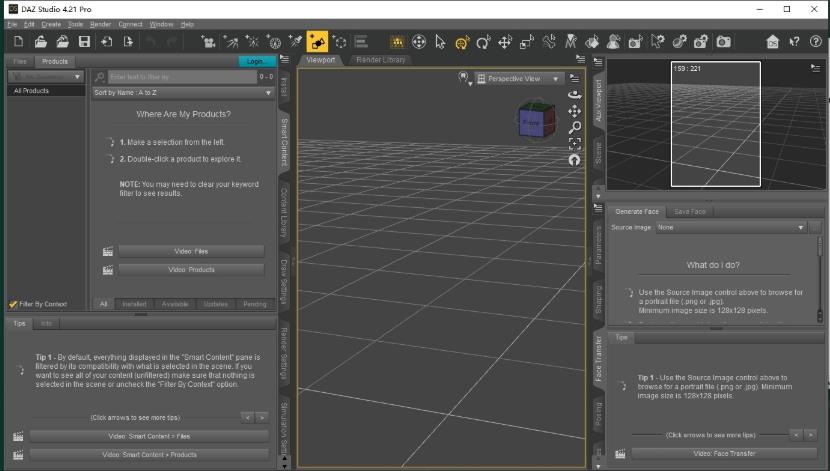Click the Open file folder icon
The image size is (830, 471).
pyautogui.click(x=41, y=42)
